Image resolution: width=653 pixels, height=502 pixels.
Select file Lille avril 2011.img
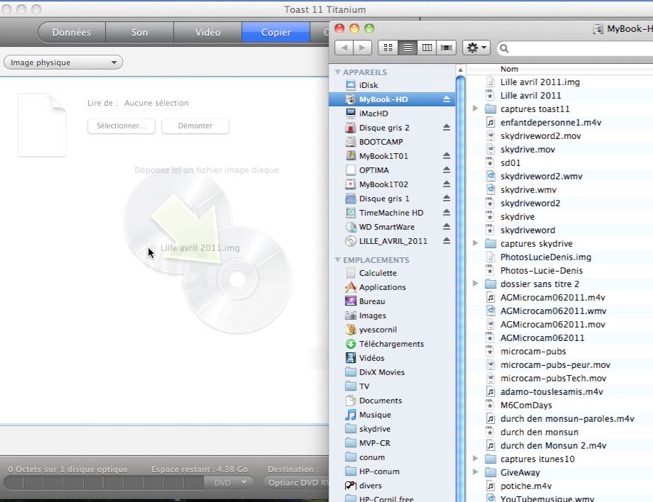pyautogui.click(x=540, y=82)
